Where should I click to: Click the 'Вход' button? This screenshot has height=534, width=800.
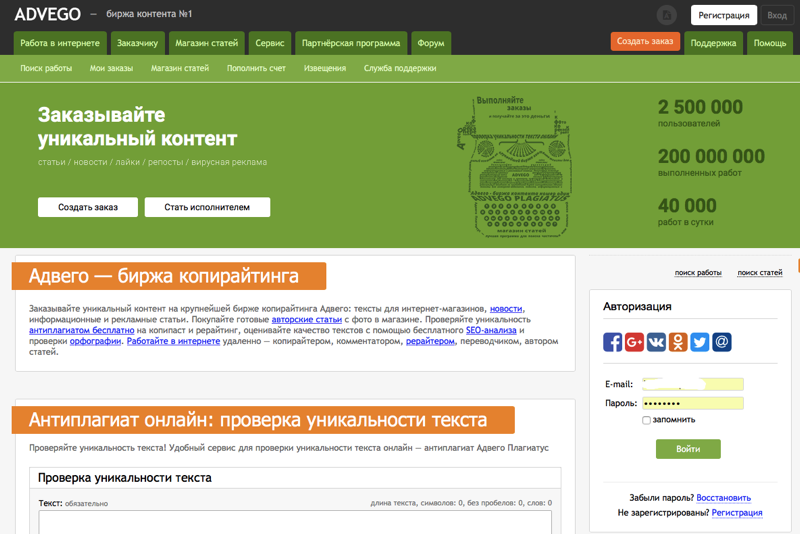click(777, 15)
